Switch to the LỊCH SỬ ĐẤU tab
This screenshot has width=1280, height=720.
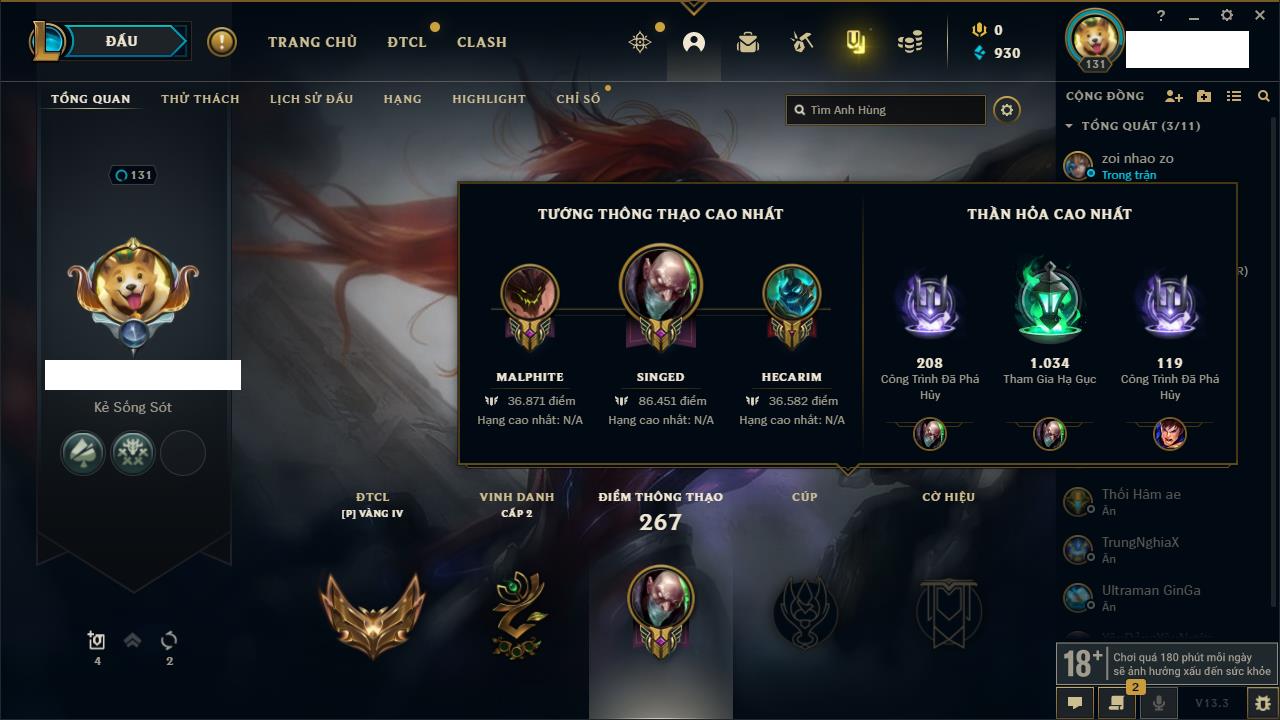[311, 99]
